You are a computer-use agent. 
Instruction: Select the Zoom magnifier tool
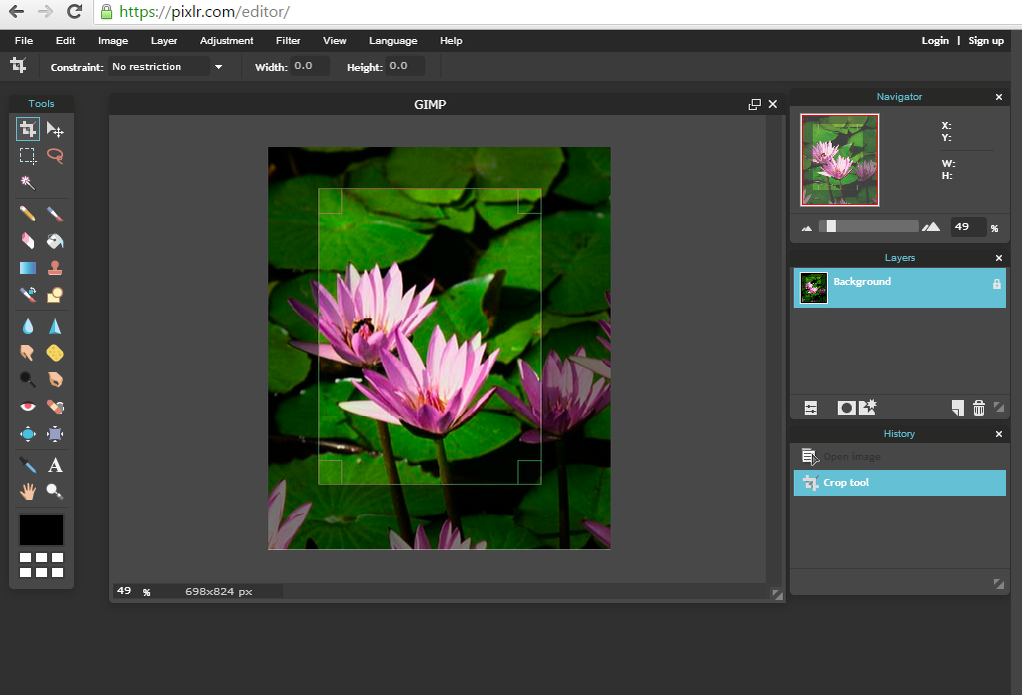click(55, 492)
